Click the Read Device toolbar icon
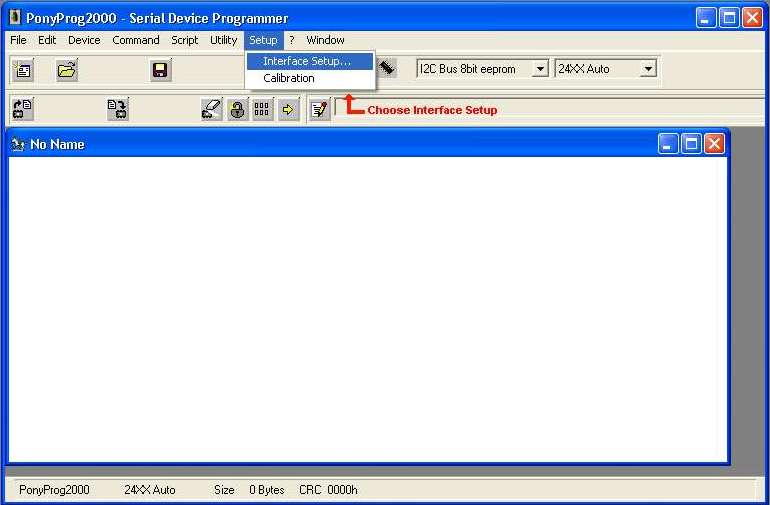Image resolution: width=770 pixels, height=505 pixels. [x=23, y=110]
